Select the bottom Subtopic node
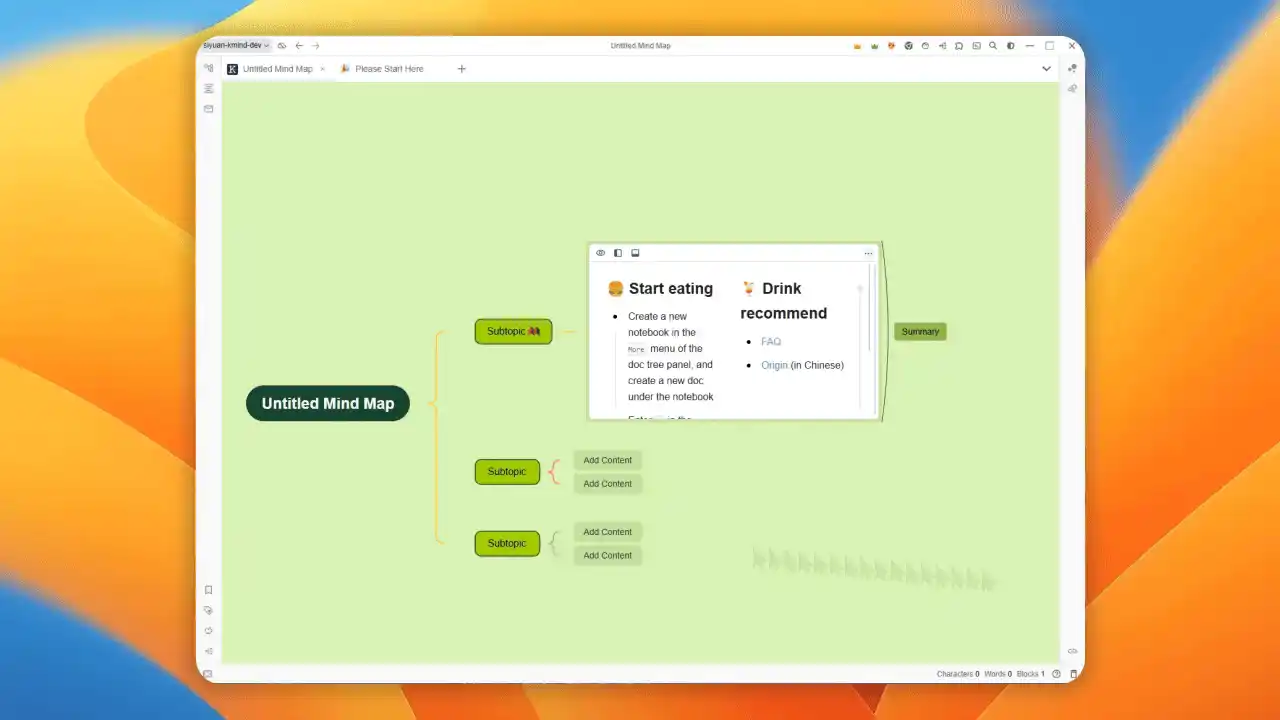 tap(507, 543)
